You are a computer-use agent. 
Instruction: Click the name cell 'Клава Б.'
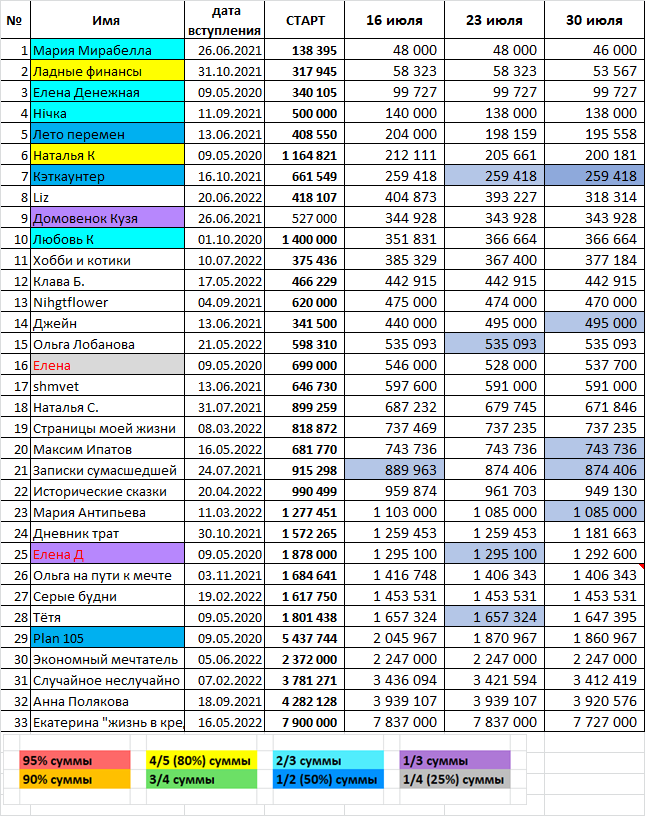tap(107, 281)
